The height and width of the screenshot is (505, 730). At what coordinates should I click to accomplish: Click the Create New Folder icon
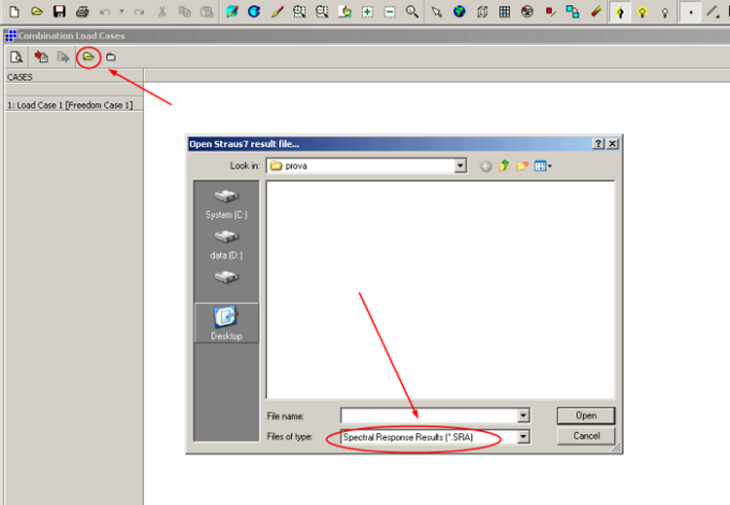coord(522,166)
